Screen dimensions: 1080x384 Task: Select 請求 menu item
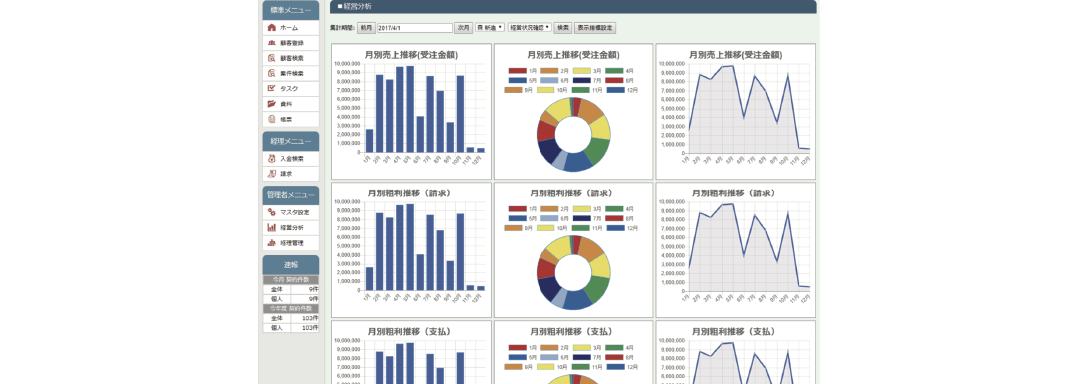(291, 173)
